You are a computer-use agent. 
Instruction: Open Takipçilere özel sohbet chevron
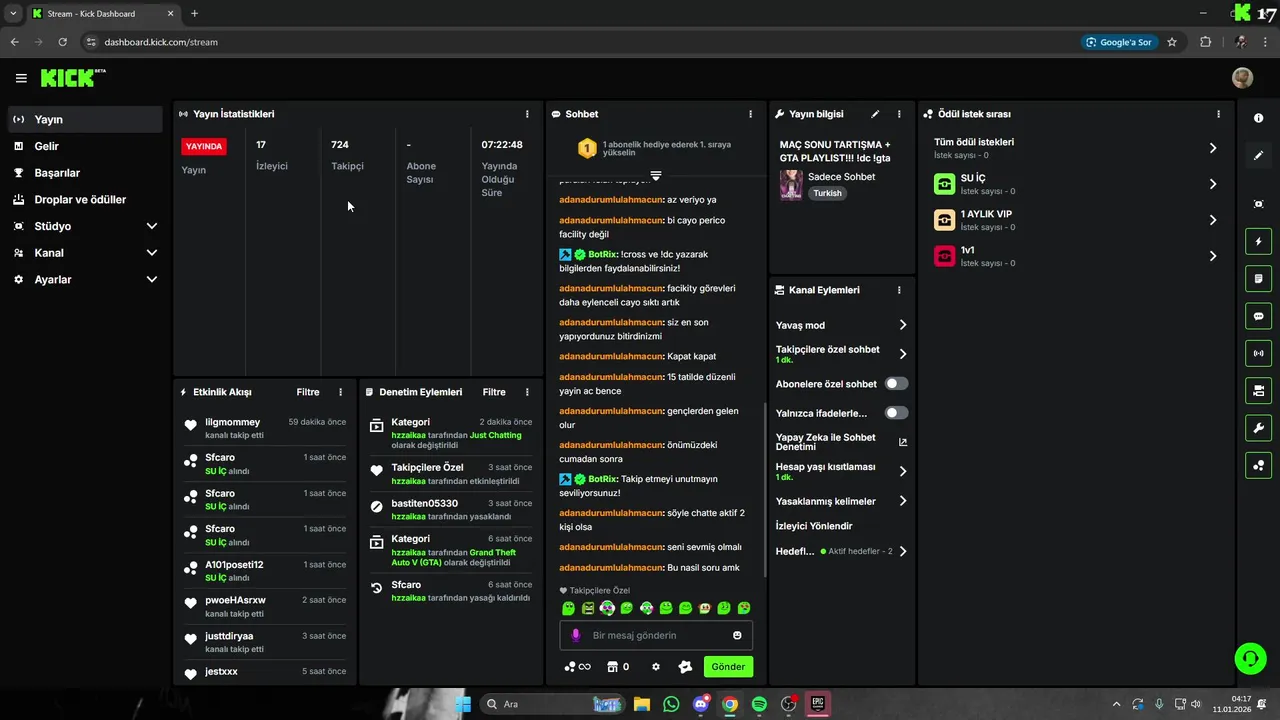click(x=903, y=354)
